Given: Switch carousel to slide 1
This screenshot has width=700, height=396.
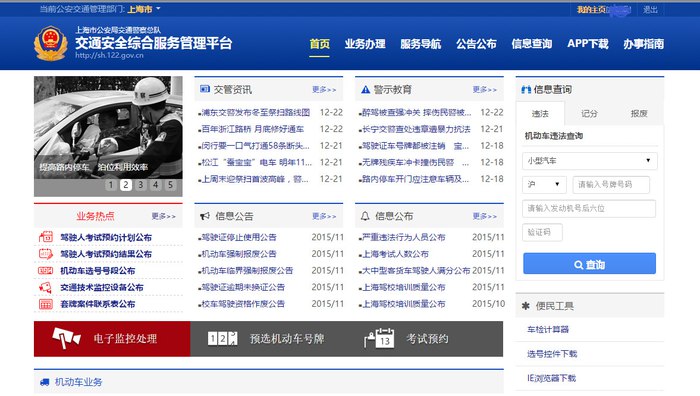Looking at the screenshot, I should tap(111, 185).
